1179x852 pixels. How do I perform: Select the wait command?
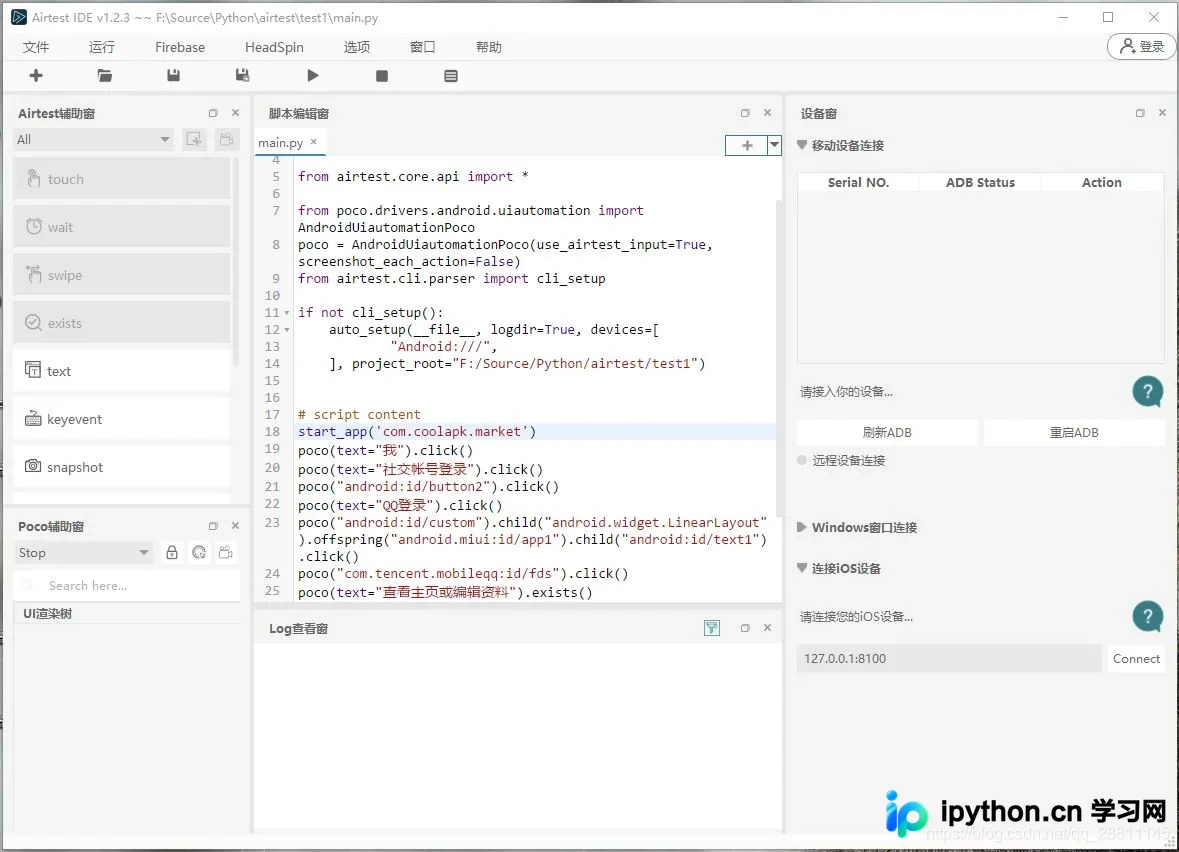coord(121,227)
